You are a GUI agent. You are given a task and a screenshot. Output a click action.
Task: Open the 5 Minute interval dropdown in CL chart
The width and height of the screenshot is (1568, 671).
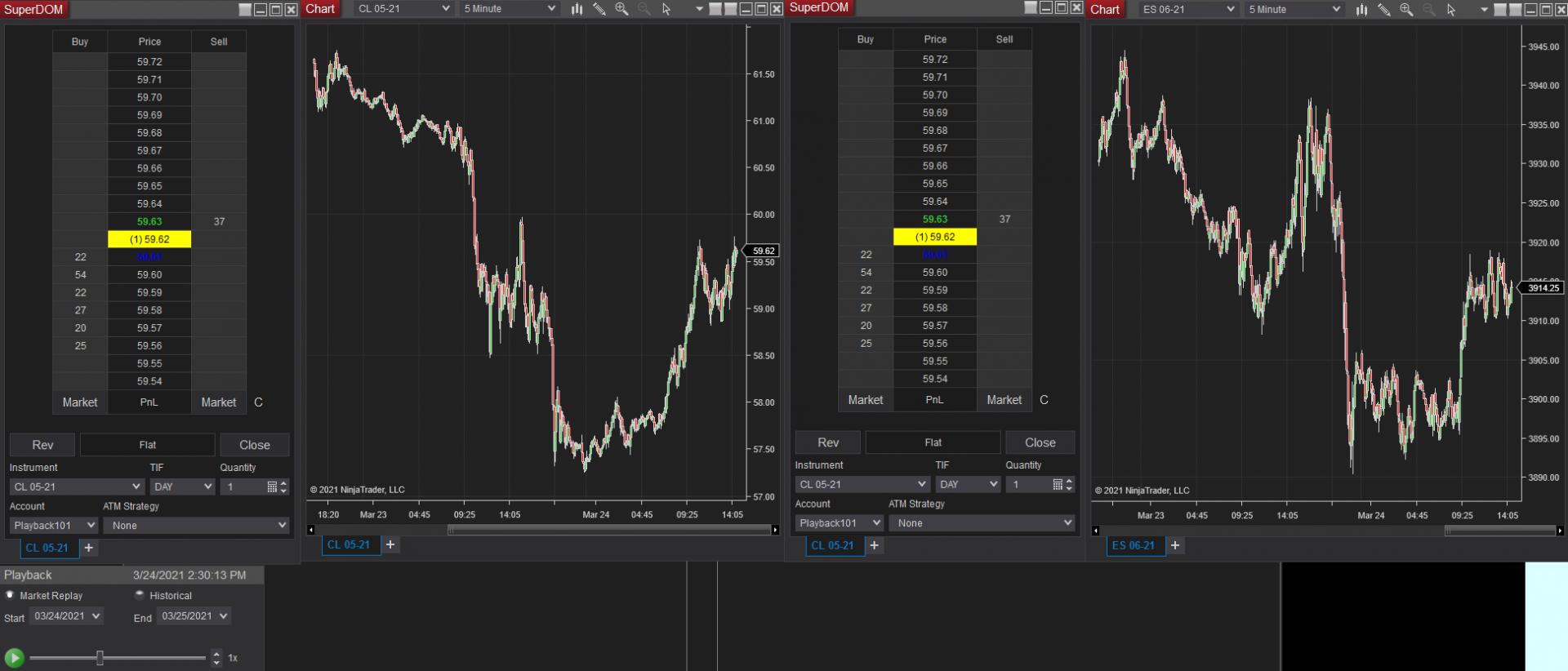[x=510, y=9]
